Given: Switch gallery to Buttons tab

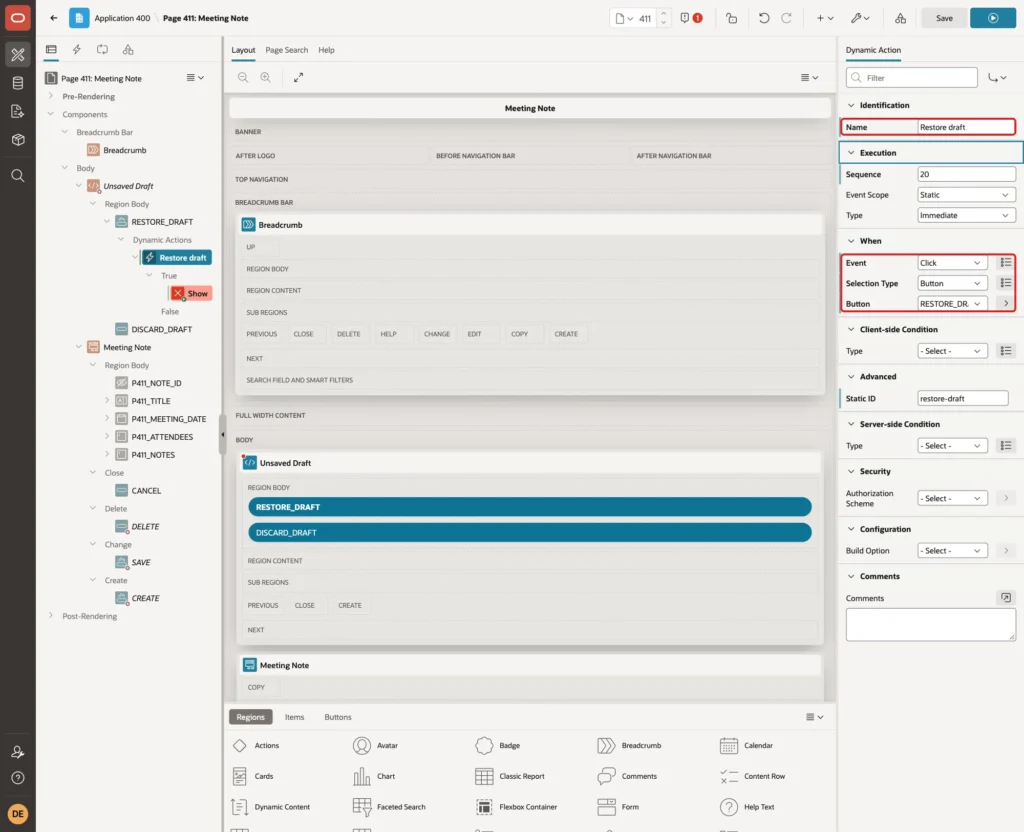Looking at the screenshot, I should pyautogui.click(x=338, y=717).
